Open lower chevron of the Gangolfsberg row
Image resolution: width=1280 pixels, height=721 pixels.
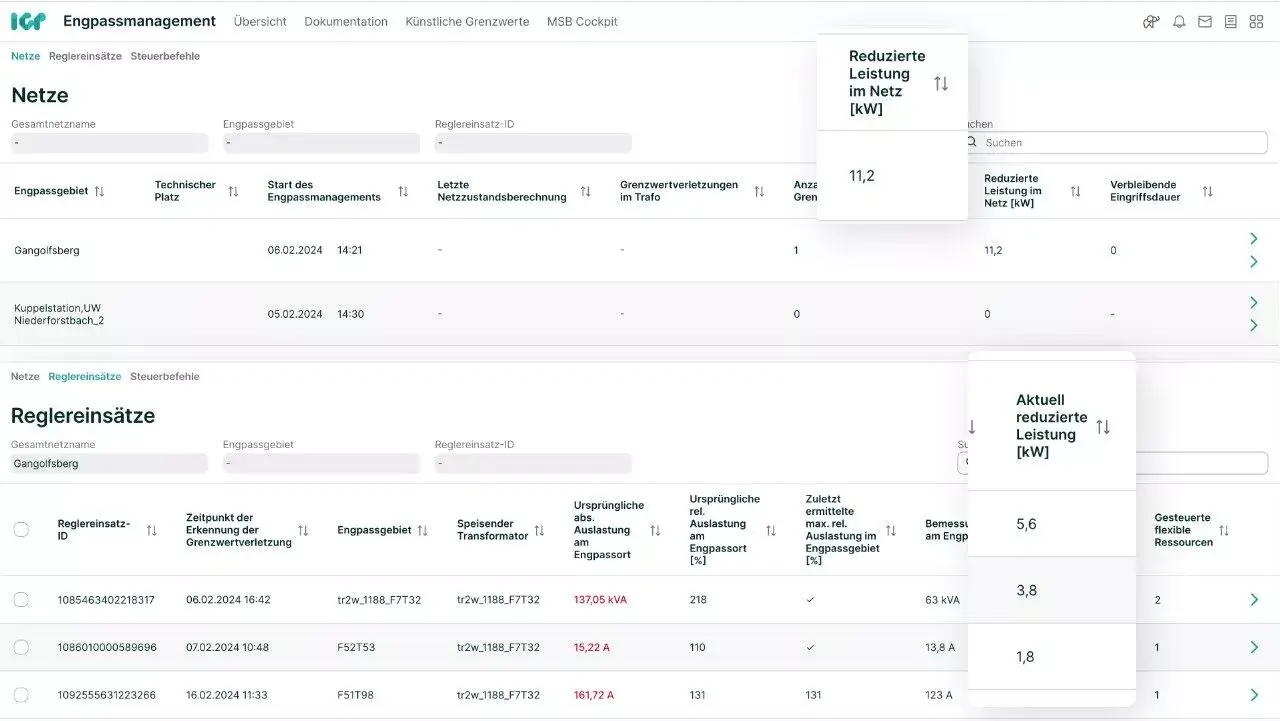point(1254,262)
